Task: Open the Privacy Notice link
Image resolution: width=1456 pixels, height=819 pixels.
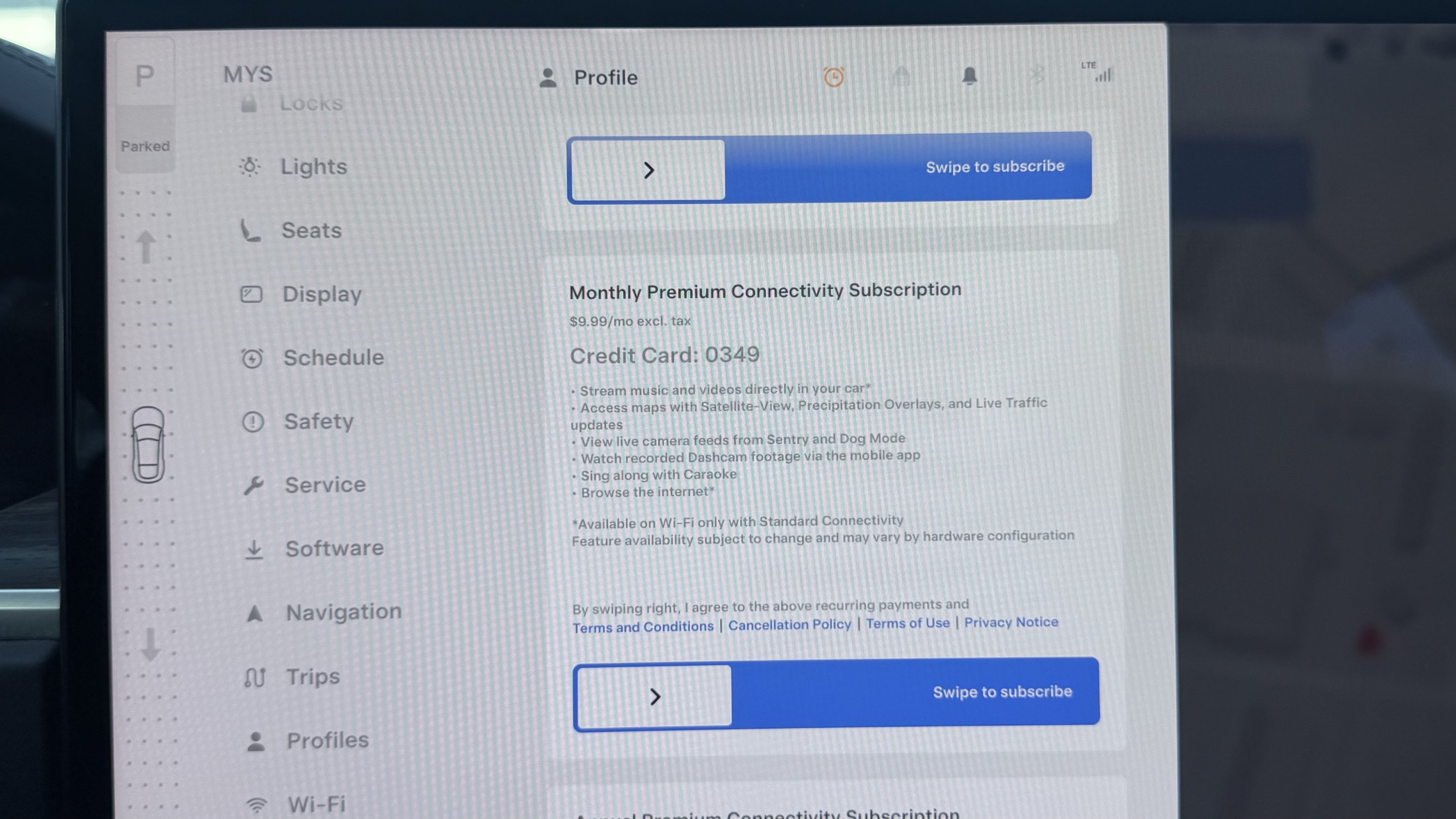Action: click(1011, 622)
